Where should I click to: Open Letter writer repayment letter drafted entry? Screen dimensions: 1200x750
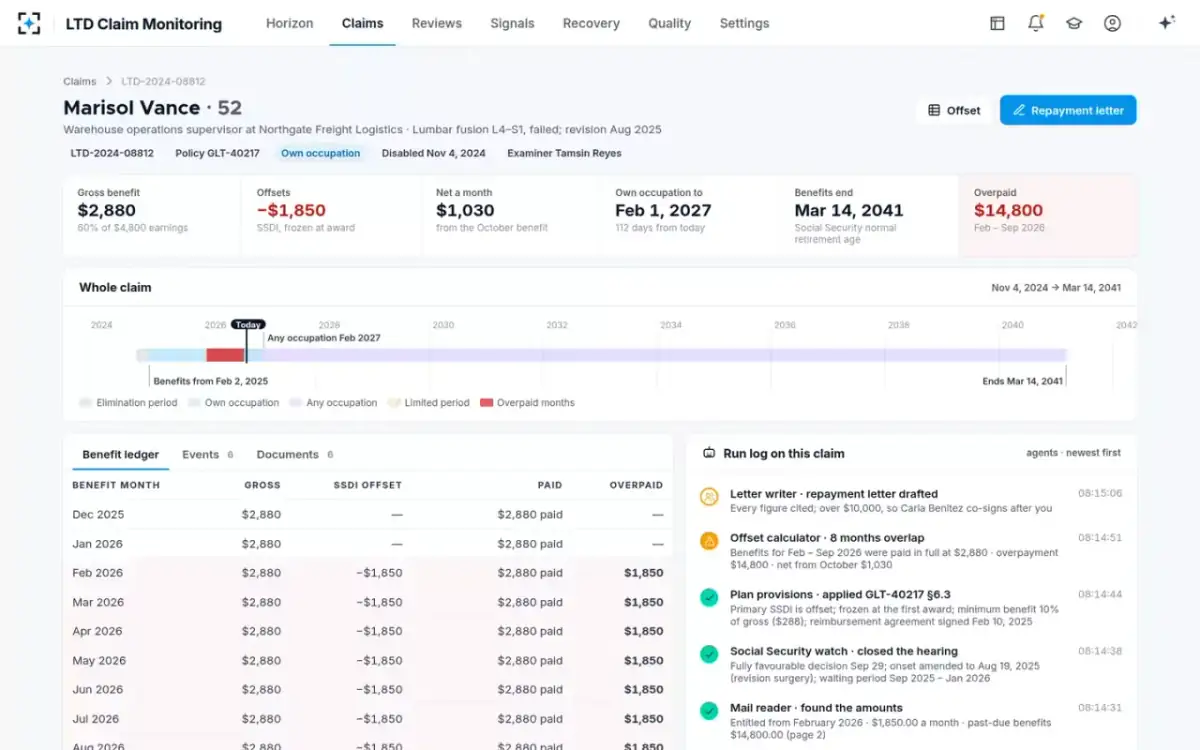pyautogui.click(x=910, y=500)
